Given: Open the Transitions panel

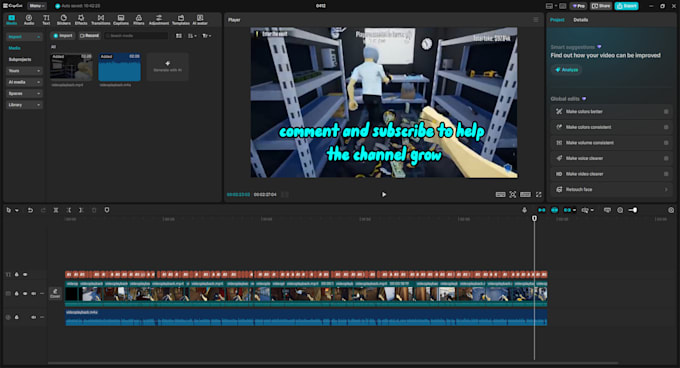Looking at the screenshot, I should point(101,20).
